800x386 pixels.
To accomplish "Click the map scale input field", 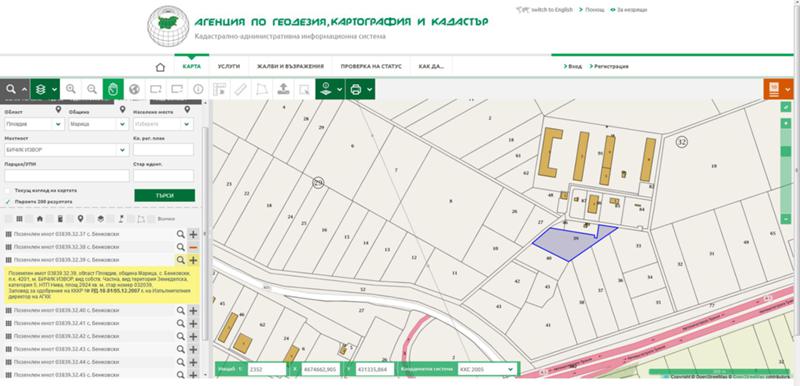I will click(266, 369).
